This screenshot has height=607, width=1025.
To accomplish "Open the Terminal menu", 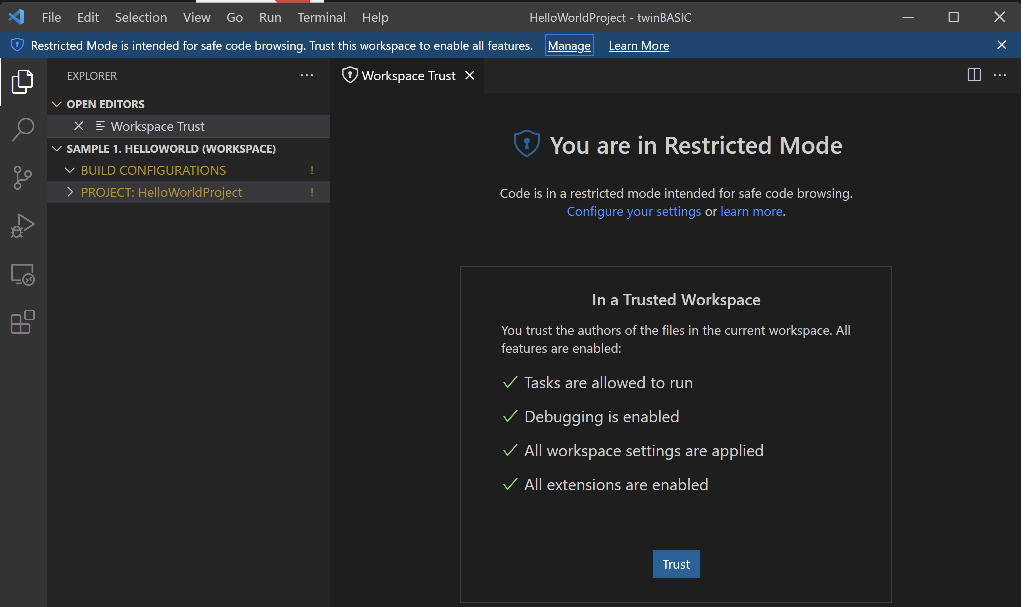I will 321,17.
